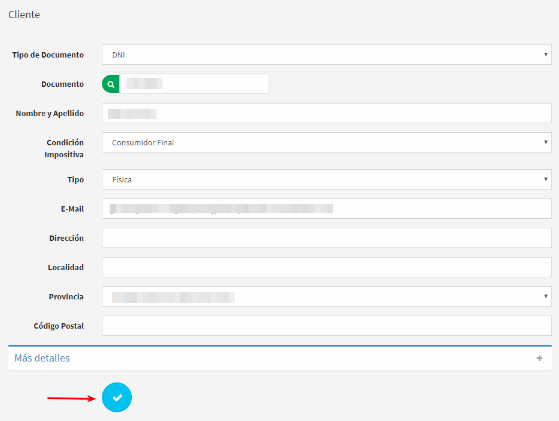Viewport: 559px width, 421px height.
Task: Click the E-Mail field label
Action: (x=72, y=209)
